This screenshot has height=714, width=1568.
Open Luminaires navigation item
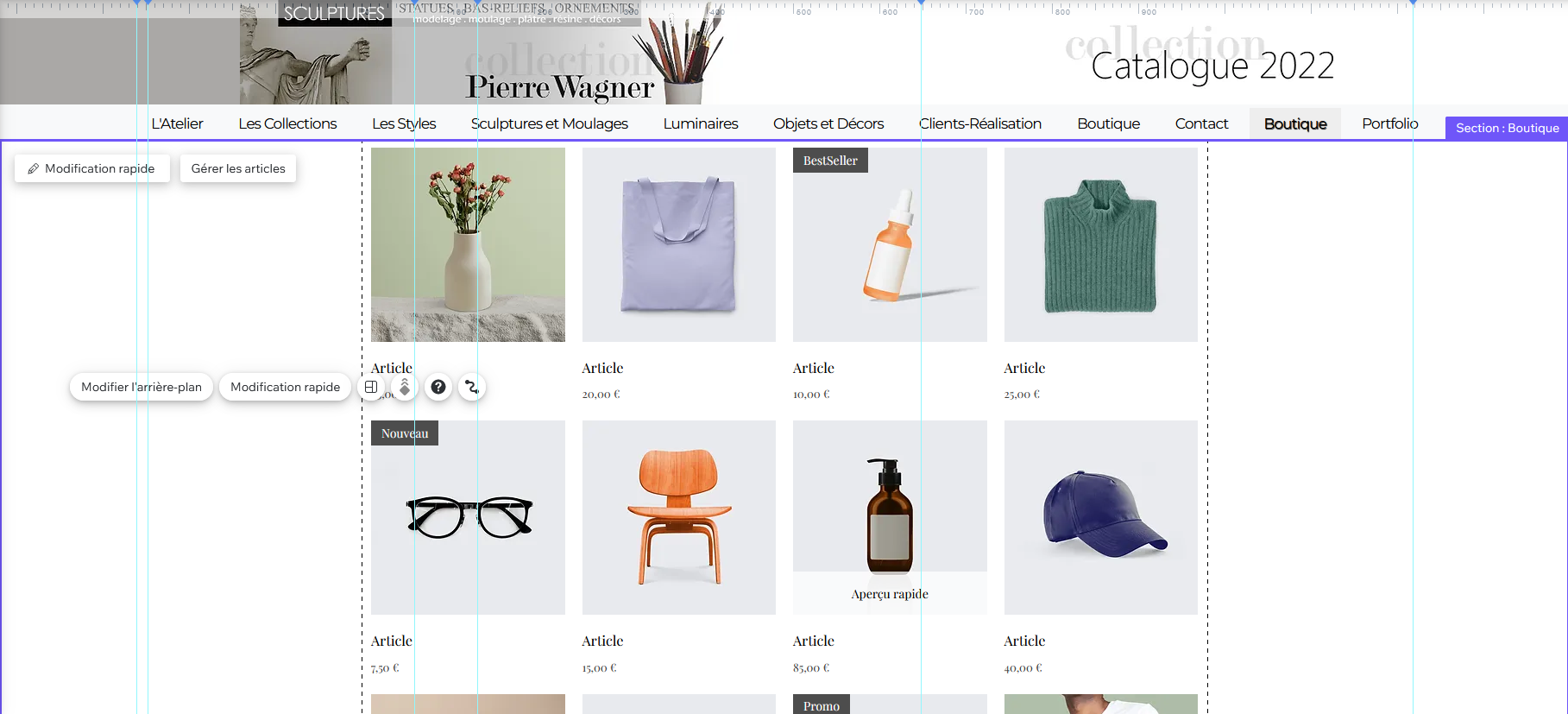[x=701, y=123]
